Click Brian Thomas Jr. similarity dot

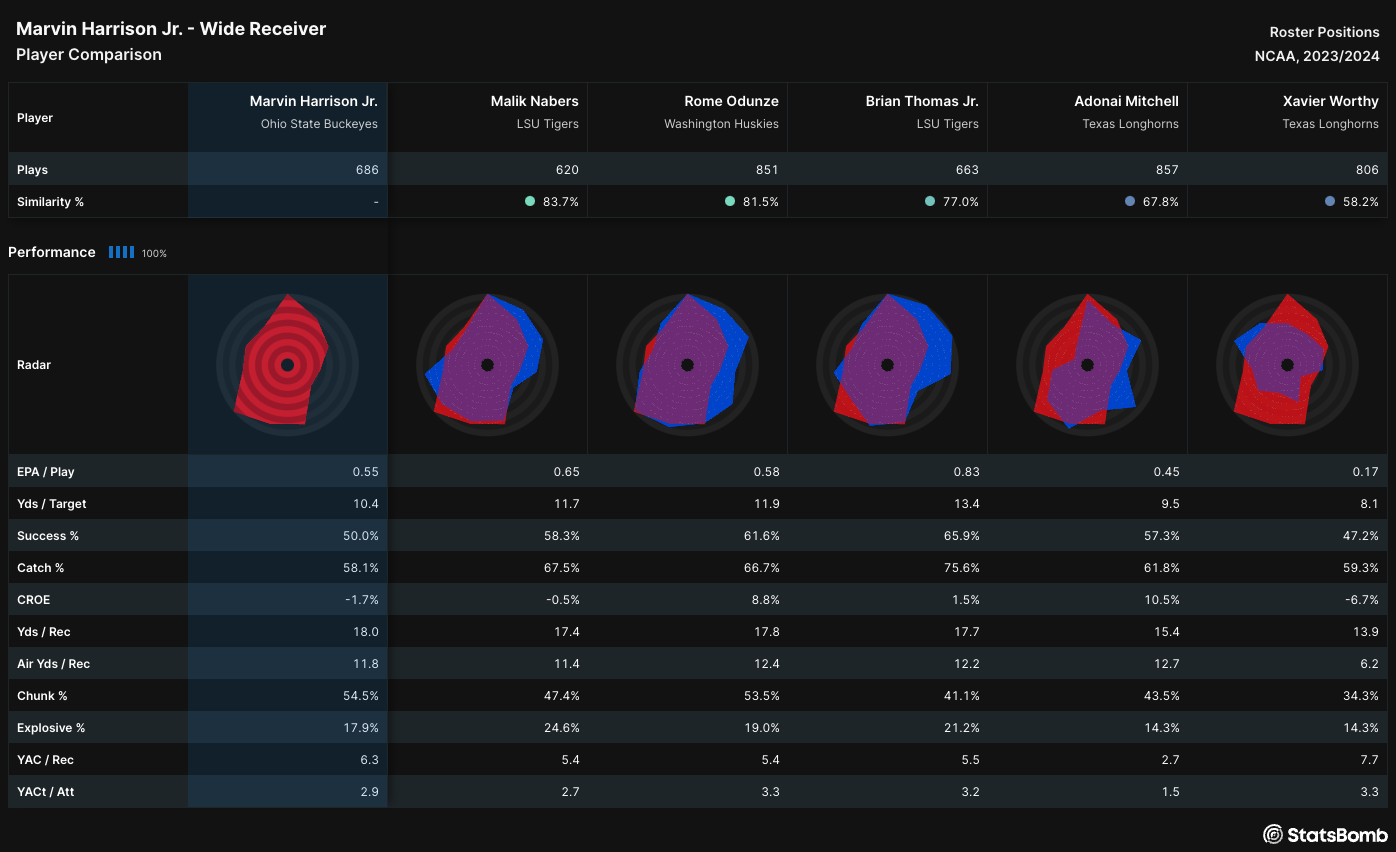tap(930, 201)
